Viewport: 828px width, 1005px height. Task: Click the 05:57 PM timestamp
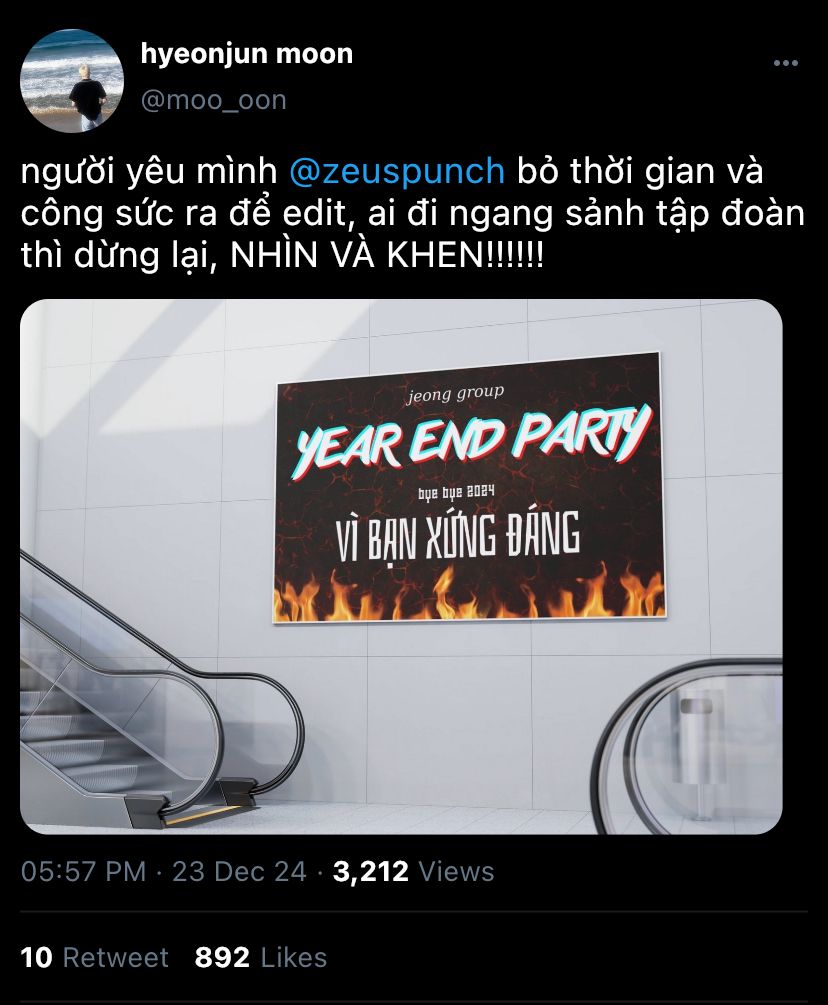(83, 872)
